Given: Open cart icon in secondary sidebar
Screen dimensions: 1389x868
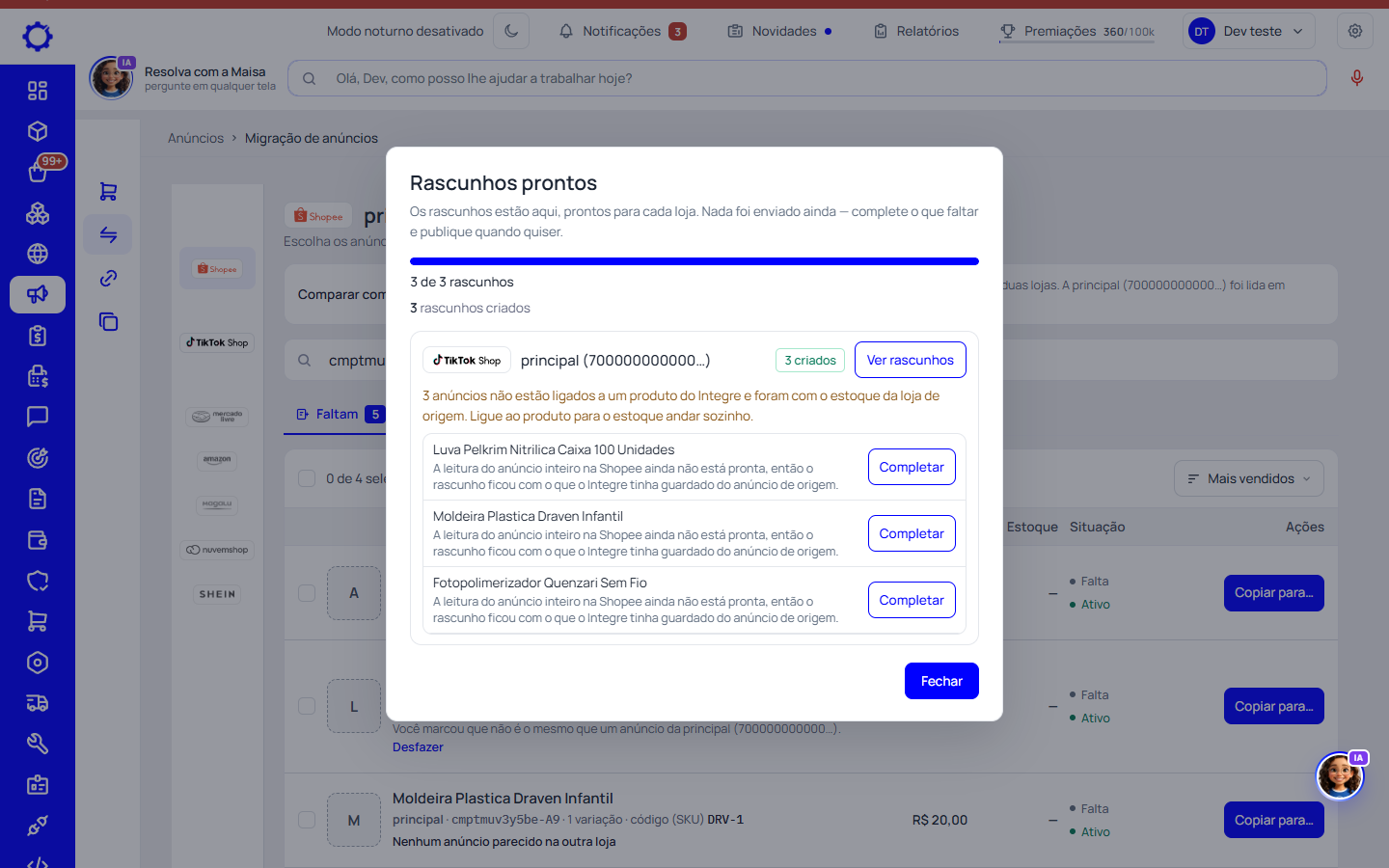Looking at the screenshot, I should point(108,192).
